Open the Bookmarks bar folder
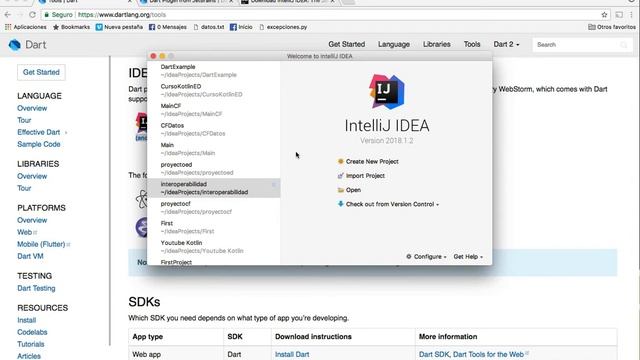The height and width of the screenshot is (360, 640). tap(71, 27)
